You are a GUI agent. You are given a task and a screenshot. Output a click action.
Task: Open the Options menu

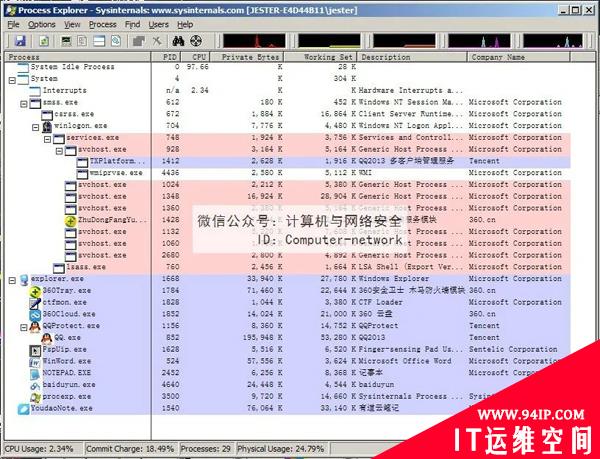41,24
